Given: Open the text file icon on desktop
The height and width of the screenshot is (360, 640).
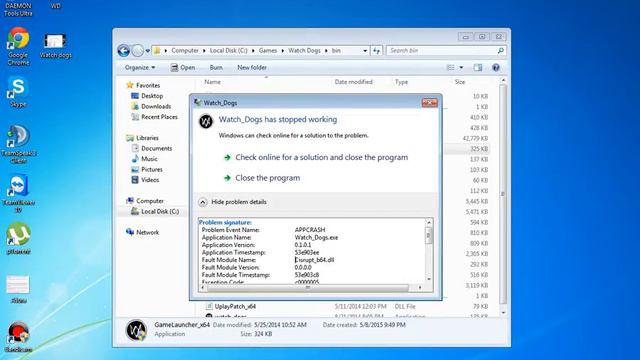Looking at the screenshot, I should click(18, 289).
